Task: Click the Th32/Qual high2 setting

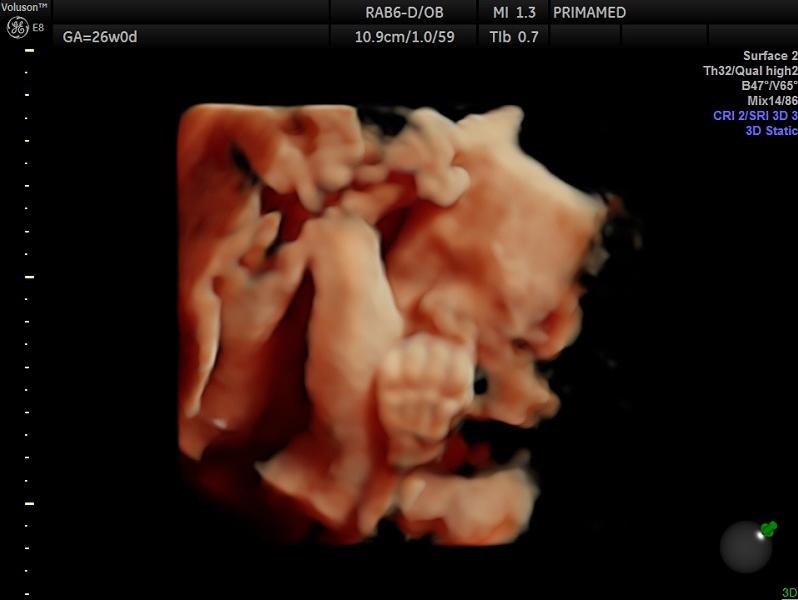Action: 750,70
